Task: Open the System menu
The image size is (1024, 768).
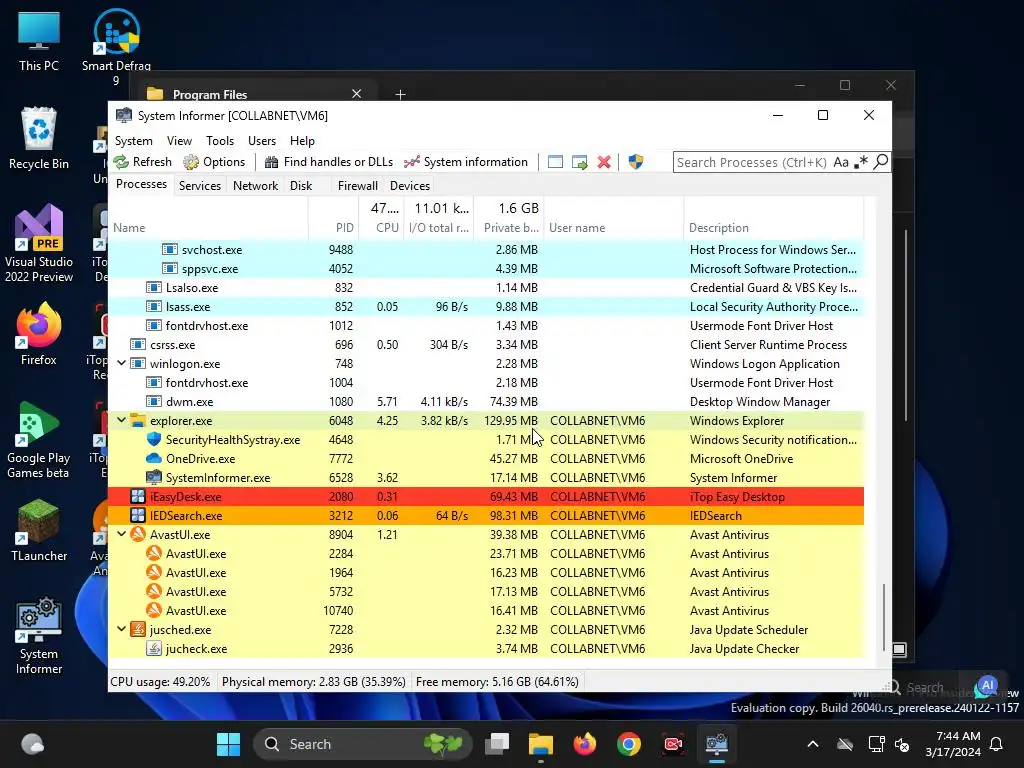Action: point(134,141)
